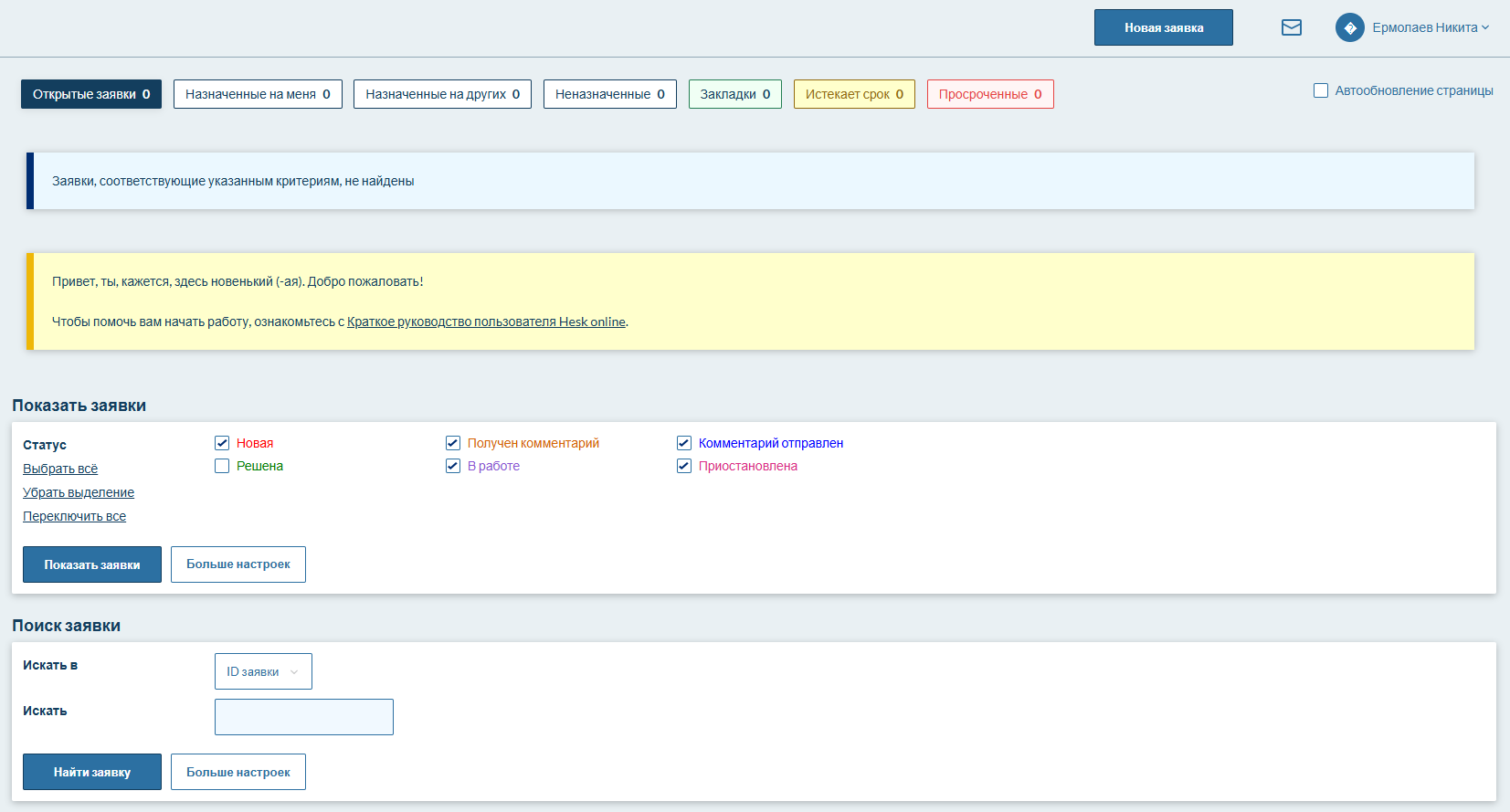Screen dimensions: 1510x812
Task: Open Назначенные на меня tab
Action: tap(258, 94)
